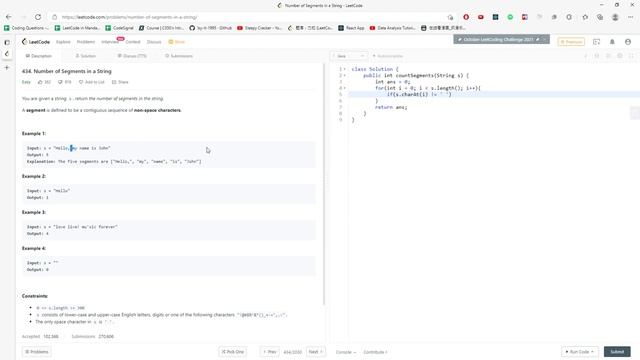Click the Submit button
Viewport: 640px width, 360px height.
coord(617,352)
